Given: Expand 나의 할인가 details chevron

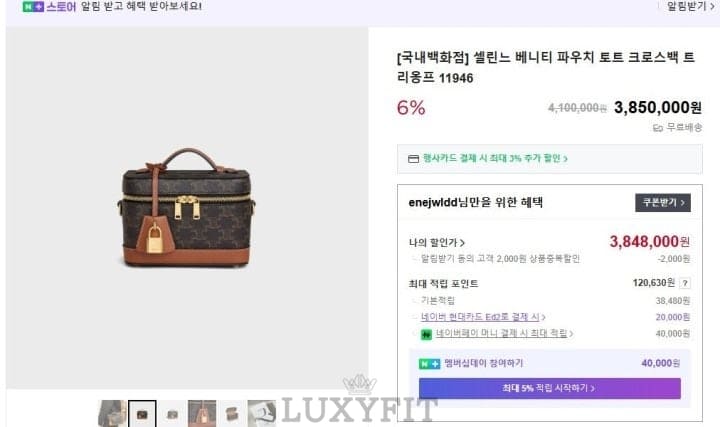Looking at the screenshot, I should (x=462, y=242).
